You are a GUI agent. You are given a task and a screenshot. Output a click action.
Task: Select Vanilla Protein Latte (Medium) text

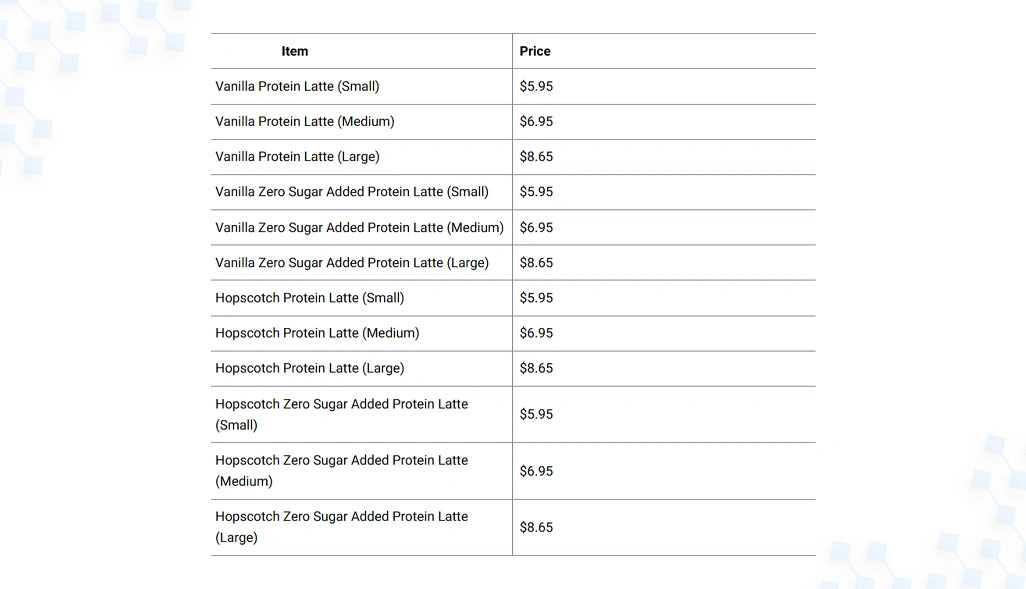point(305,122)
